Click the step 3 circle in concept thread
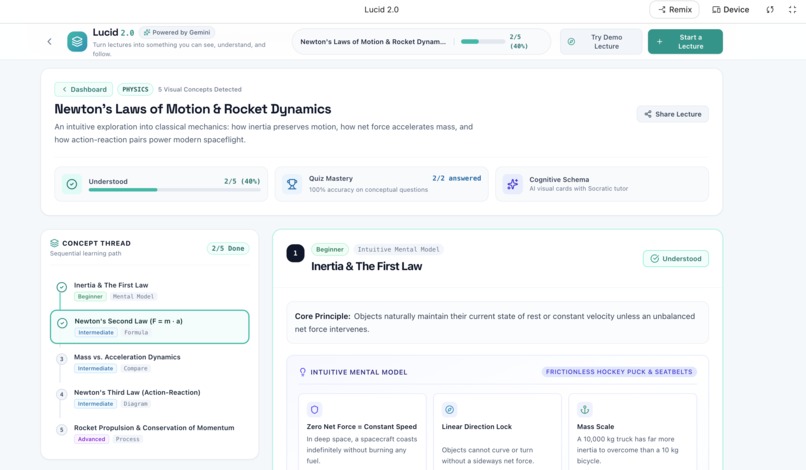The image size is (806, 470). point(62,359)
